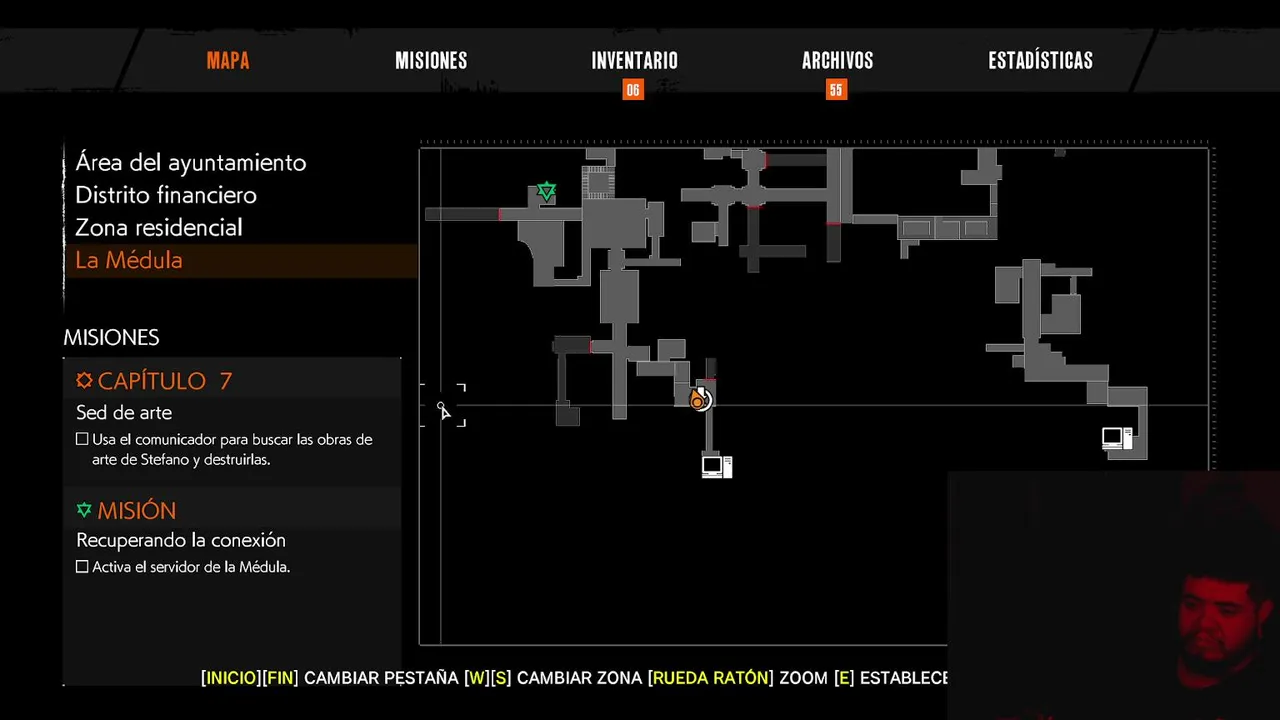Tick the Activa el servidor checkbox
The image size is (1280, 720).
click(82, 566)
